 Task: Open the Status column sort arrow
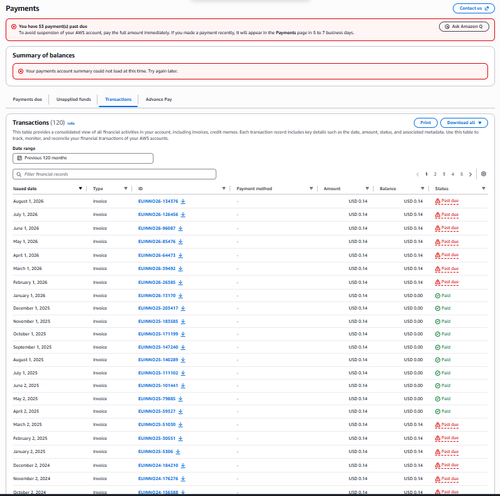[483, 188]
